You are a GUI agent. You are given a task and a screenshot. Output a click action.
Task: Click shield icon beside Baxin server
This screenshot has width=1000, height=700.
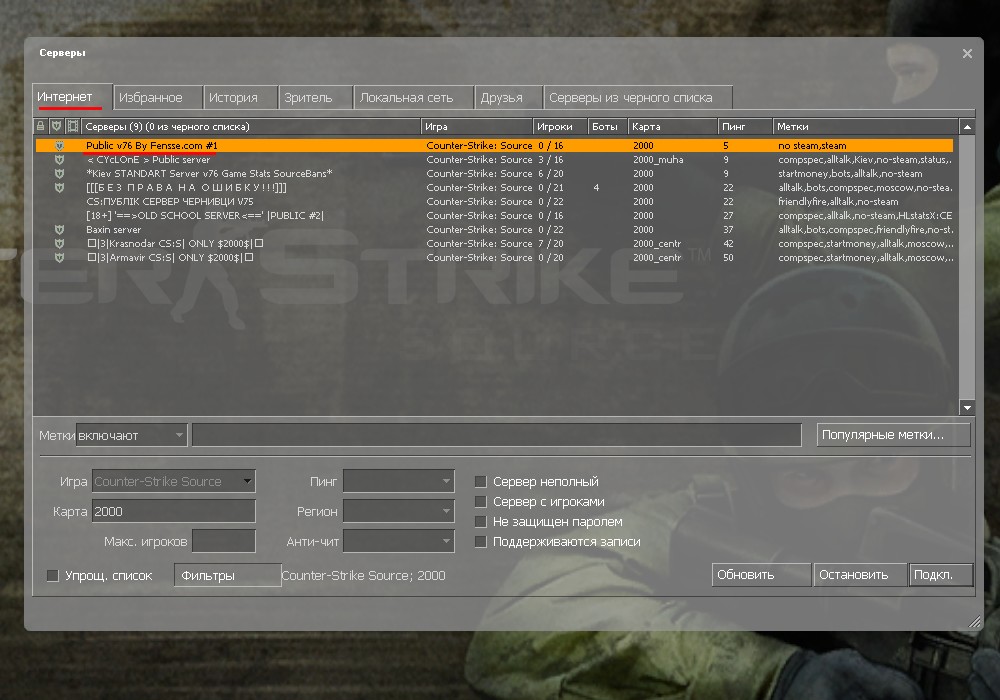(x=59, y=230)
